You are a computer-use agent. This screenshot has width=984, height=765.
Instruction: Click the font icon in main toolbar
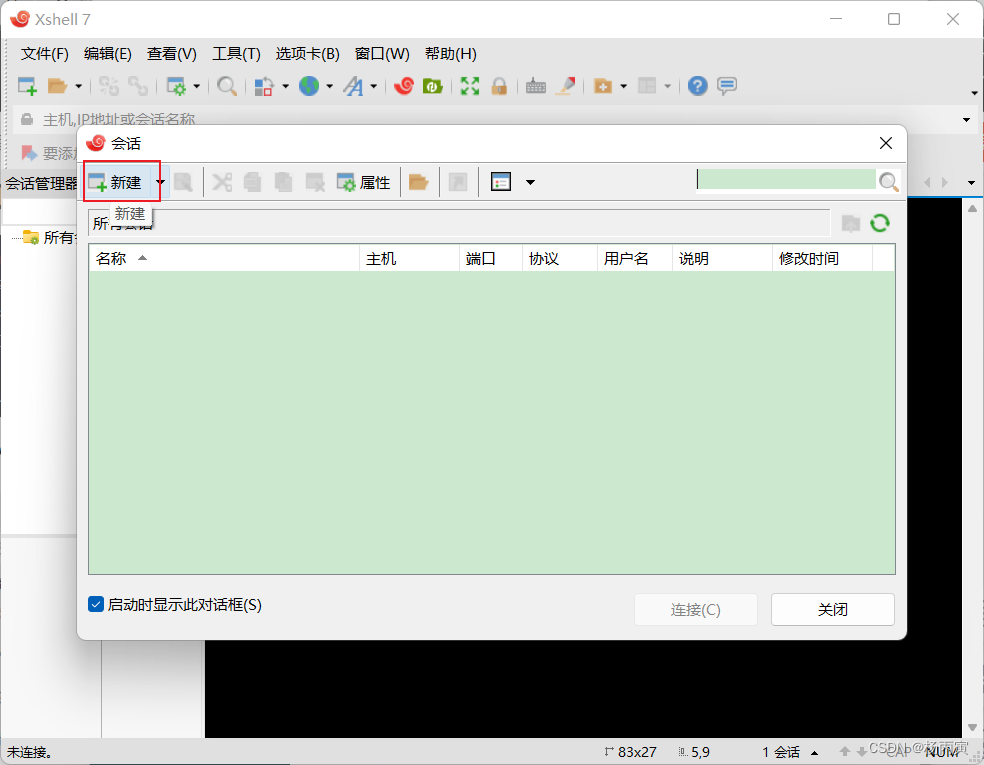pyautogui.click(x=353, y=86)
